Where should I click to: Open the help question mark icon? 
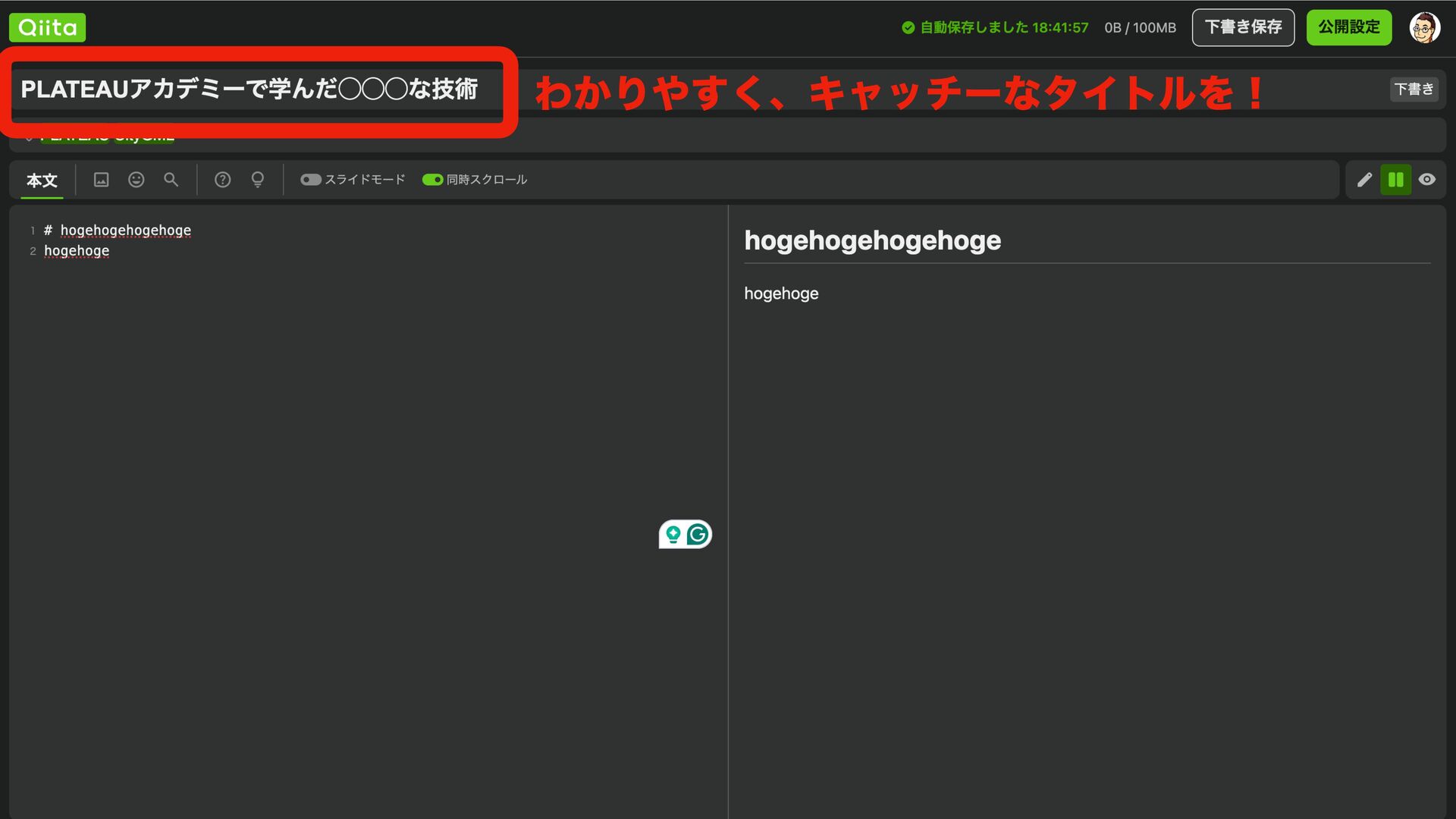click(222, 180)
